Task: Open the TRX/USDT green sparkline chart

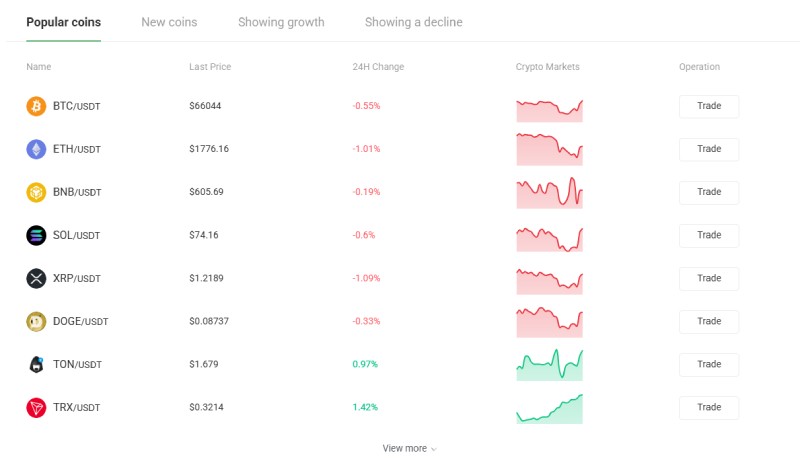Action: (549, 408)
